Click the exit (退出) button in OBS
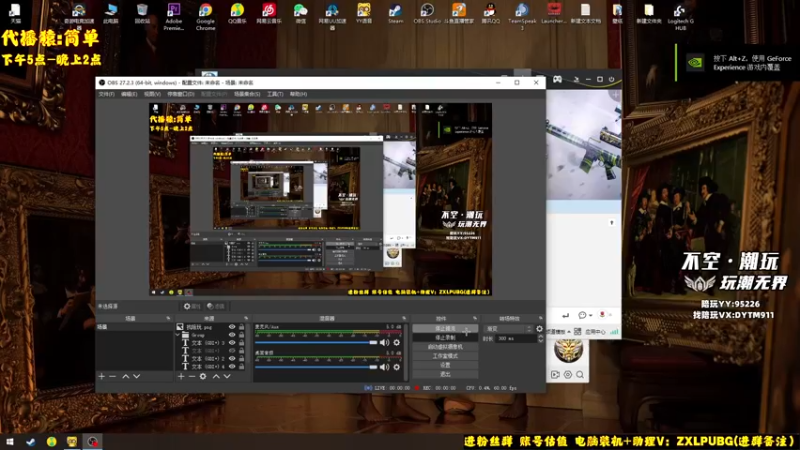This screenshot has width=800, height=450. pos(445,374)
